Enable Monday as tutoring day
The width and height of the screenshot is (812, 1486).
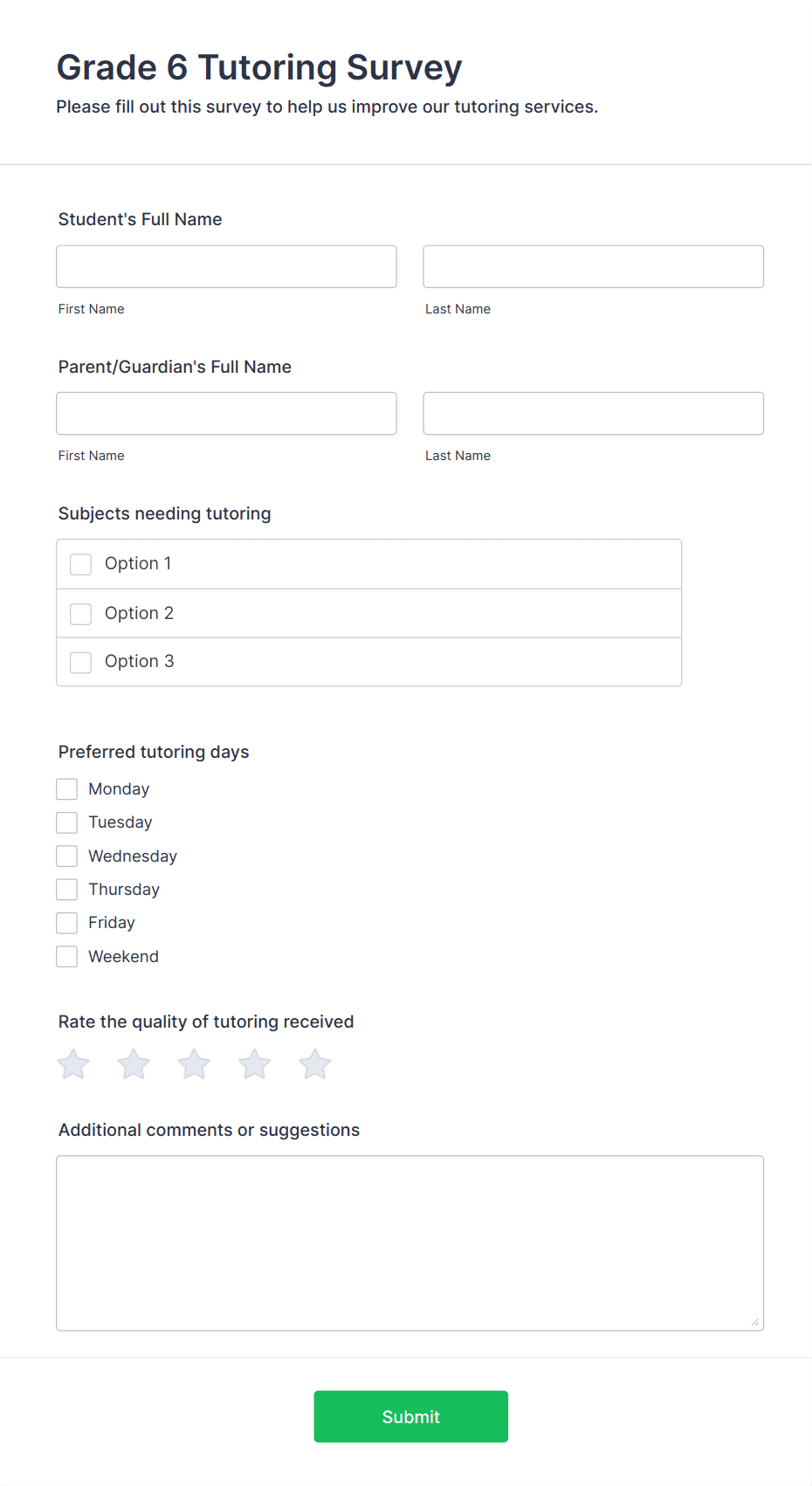(x=67, y=789)
